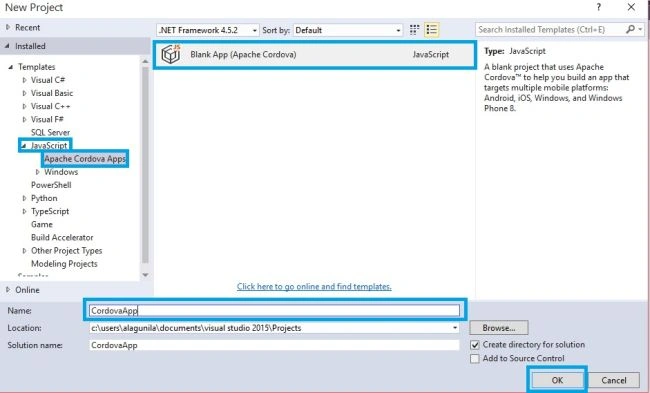Switch to medium icons list view
650x393 pixels.
tap(432, 30)
